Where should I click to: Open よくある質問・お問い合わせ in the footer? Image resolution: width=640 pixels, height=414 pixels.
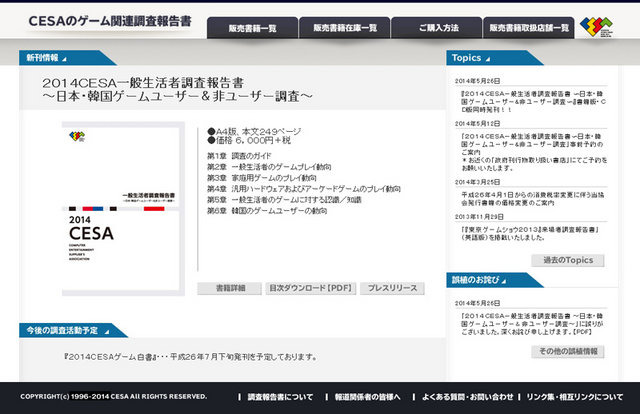pos(472,397)
